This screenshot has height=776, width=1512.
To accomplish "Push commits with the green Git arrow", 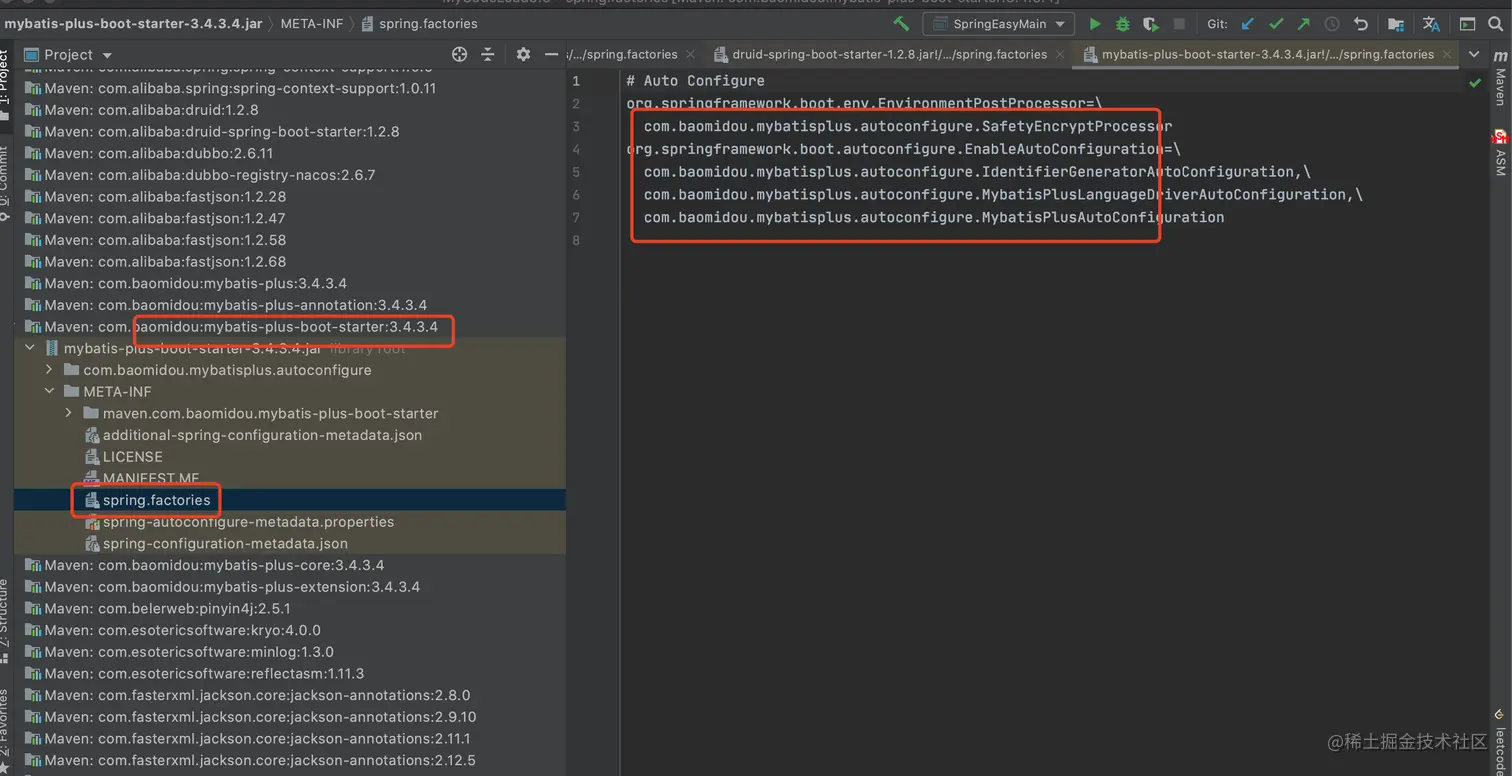I will coord(1304,24).
